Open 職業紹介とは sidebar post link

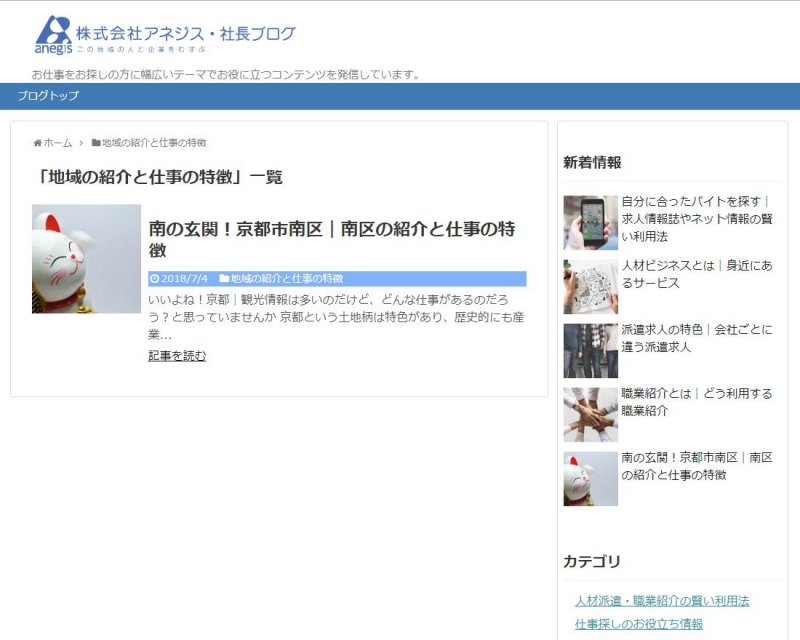coord(696,402)
